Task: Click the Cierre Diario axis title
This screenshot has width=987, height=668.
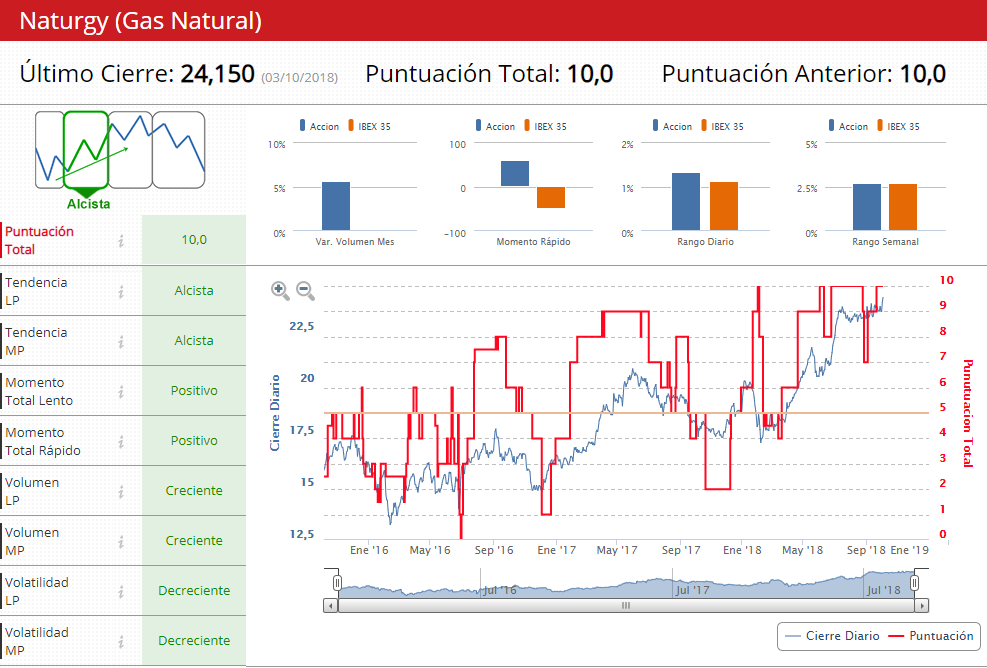Action: (274, 413)
